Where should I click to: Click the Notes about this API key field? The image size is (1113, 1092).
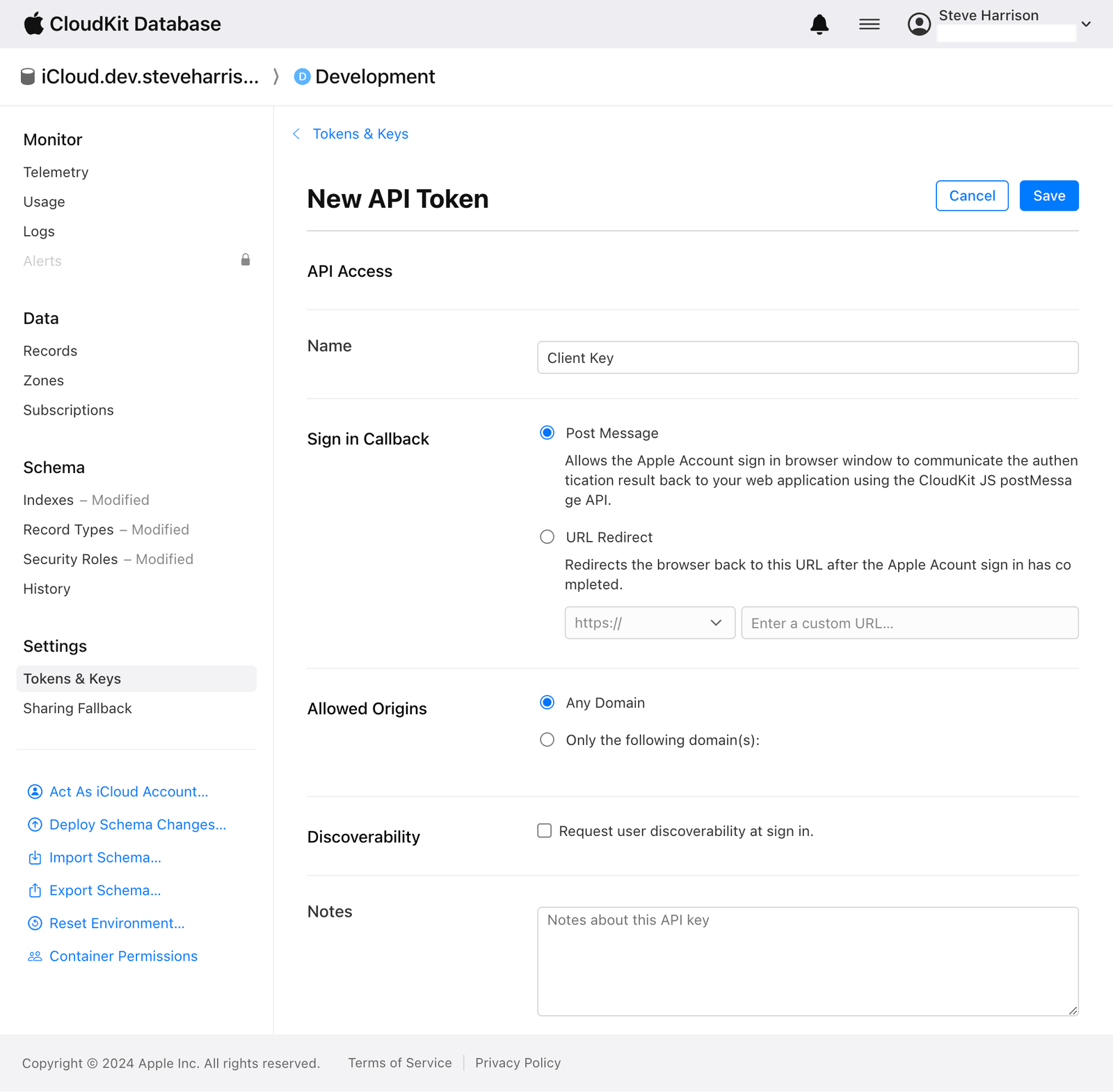(x=807, y=961)
